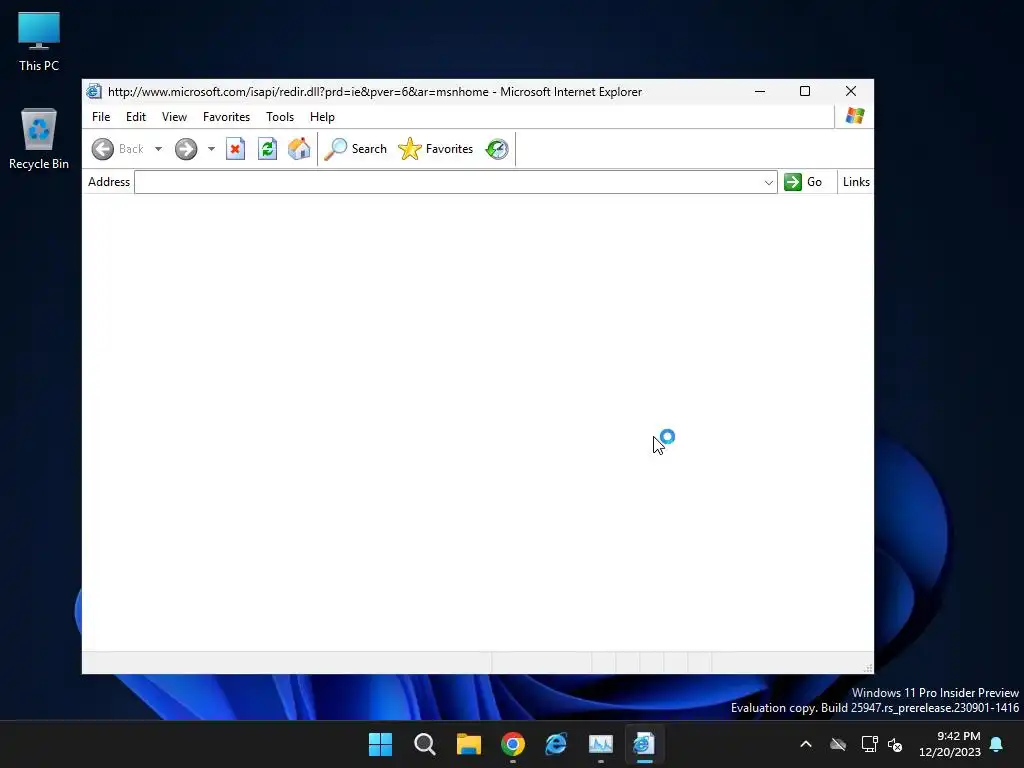Click the cloud sync tray icon
The image size is (1024, 768).
[x=838, y=744]
